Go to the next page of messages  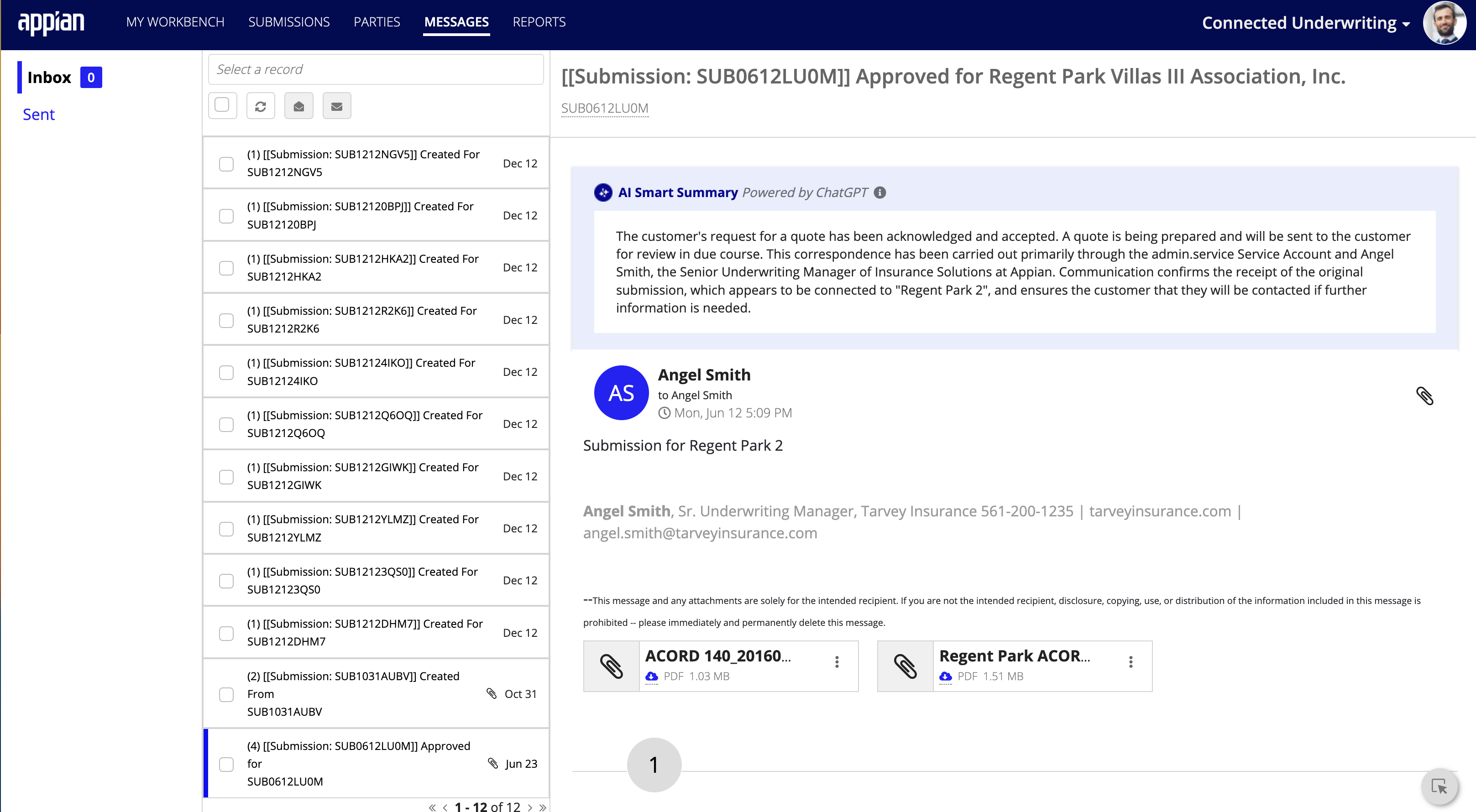530,807
